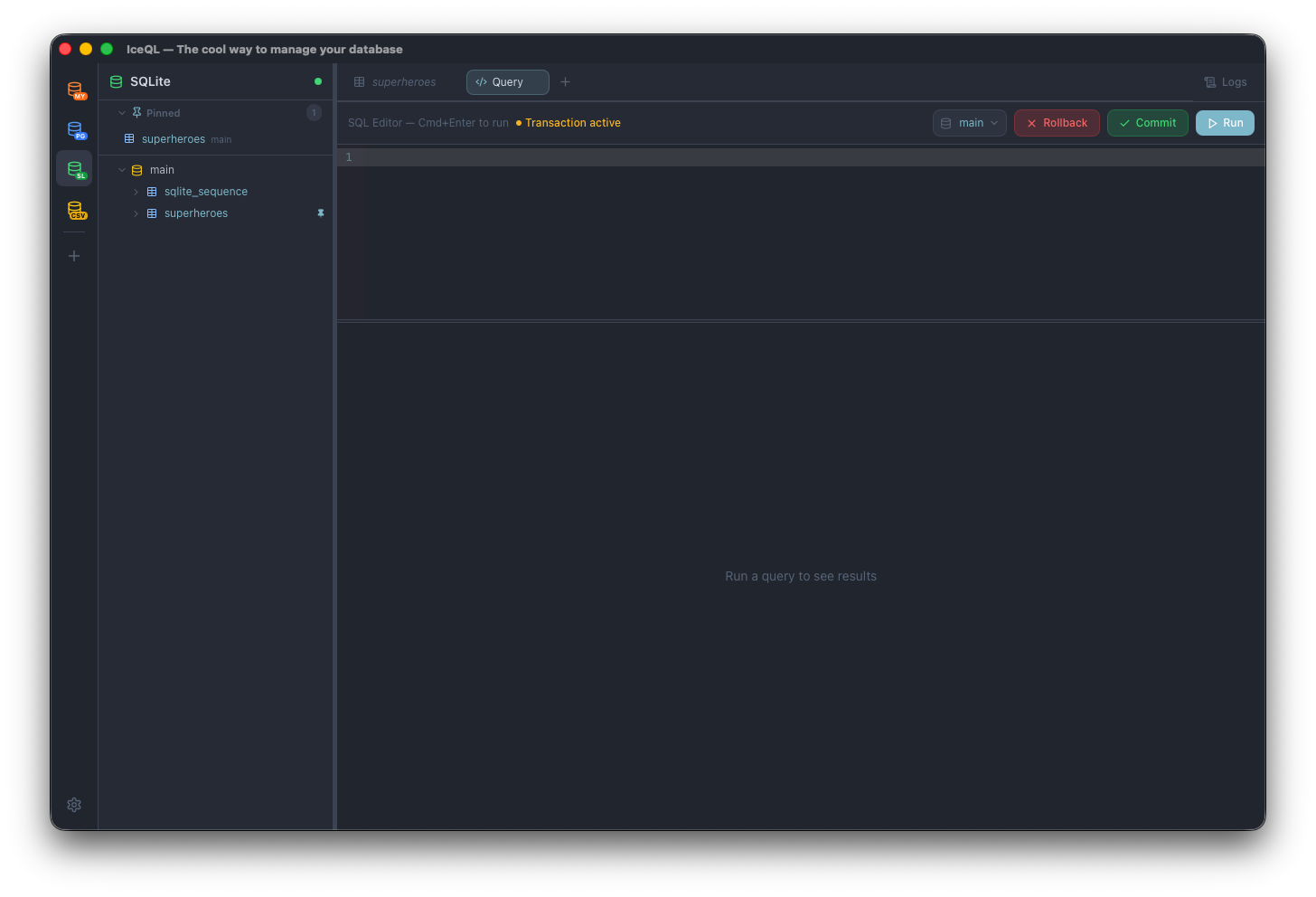Click the main schema database icon
The width and height of the screenshot is (1316, 897).
coord(137,170)
